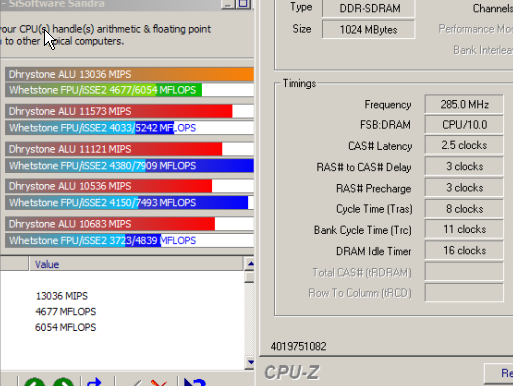Viewport: 513px width, 386px height.
Task: Click the blue update arrow icon in Sandra
Action: (94, 382)
